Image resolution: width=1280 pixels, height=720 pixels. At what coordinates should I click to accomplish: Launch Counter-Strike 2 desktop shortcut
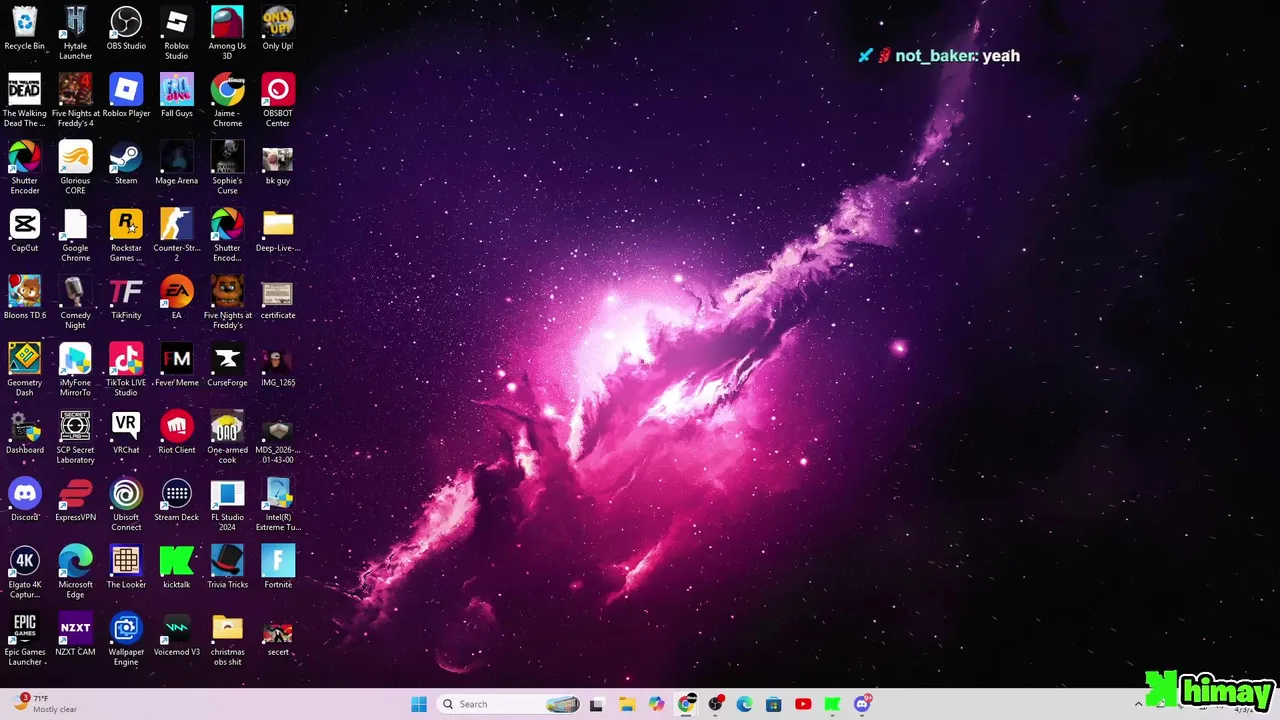[177, 234]
